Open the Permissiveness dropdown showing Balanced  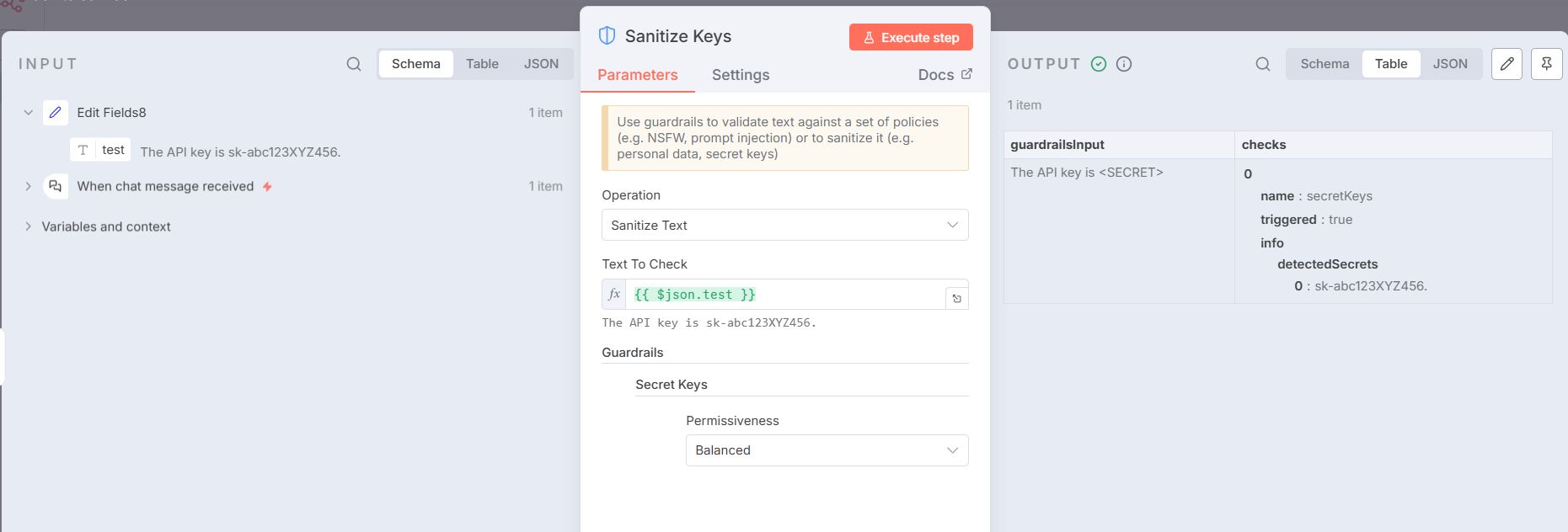coord(827,450)
